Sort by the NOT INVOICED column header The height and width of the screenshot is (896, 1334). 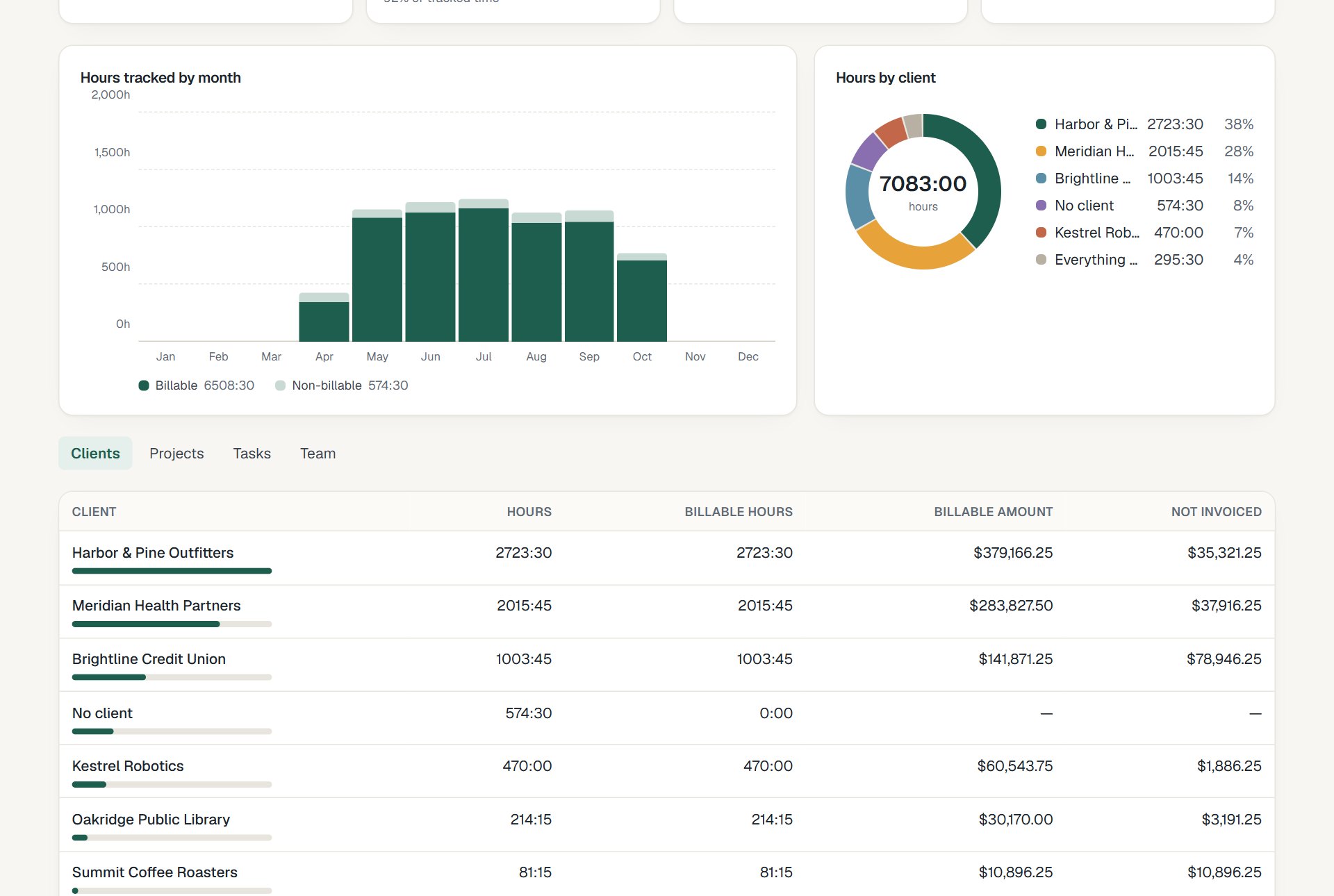1216,512
